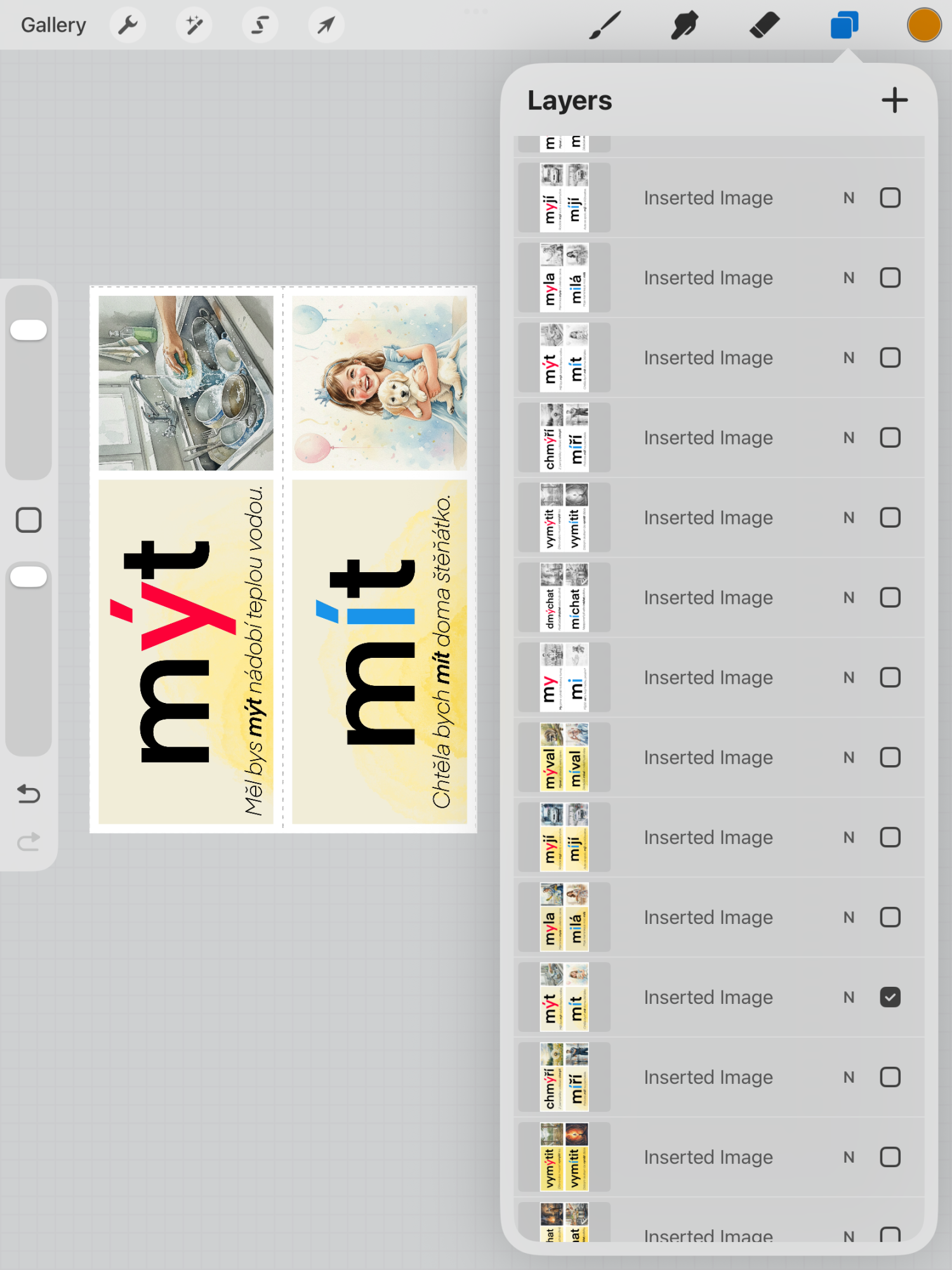
Task: Open the orange active color swatch
Action: point(923,25)
